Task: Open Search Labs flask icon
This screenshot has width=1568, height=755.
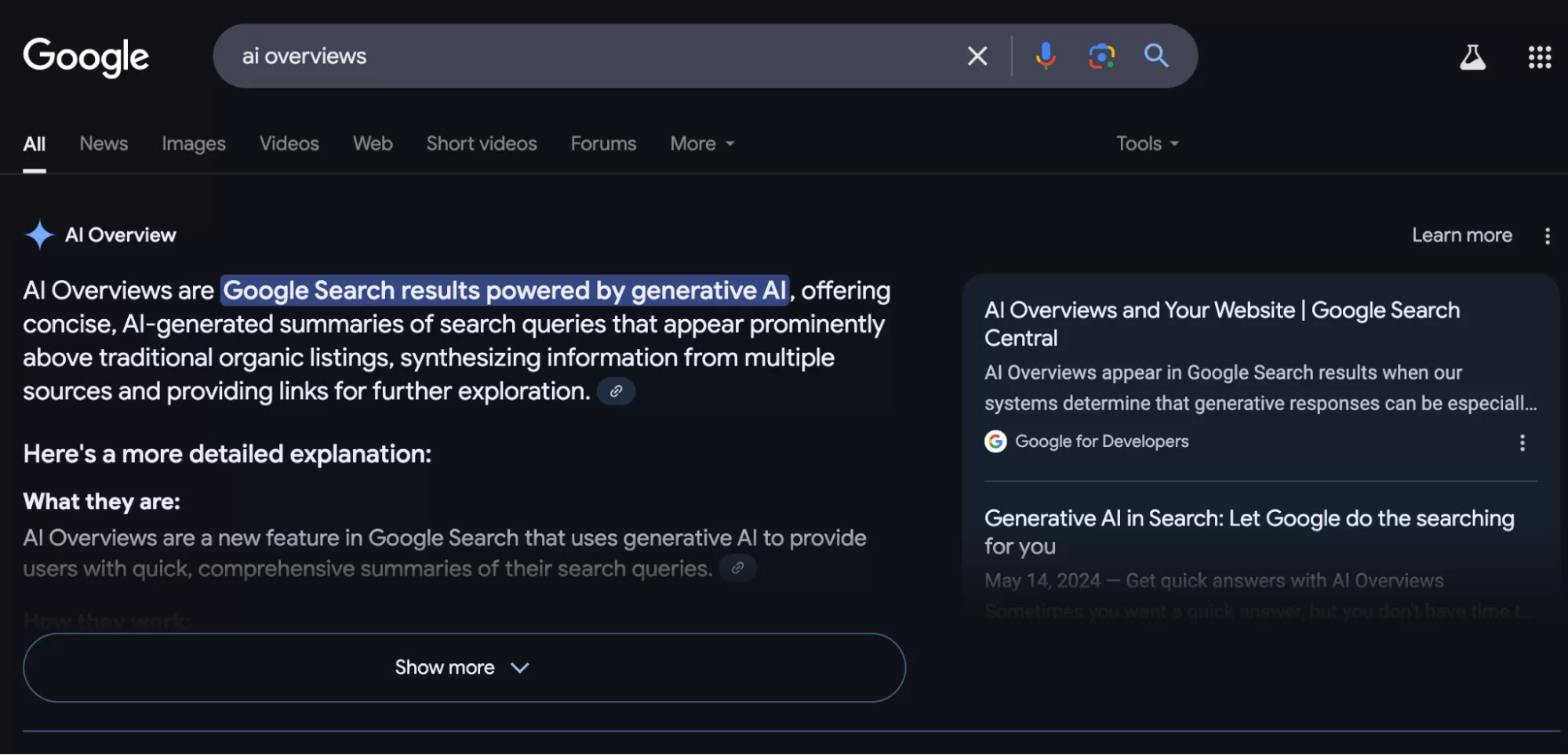Action: click(x=1472, y=56)
